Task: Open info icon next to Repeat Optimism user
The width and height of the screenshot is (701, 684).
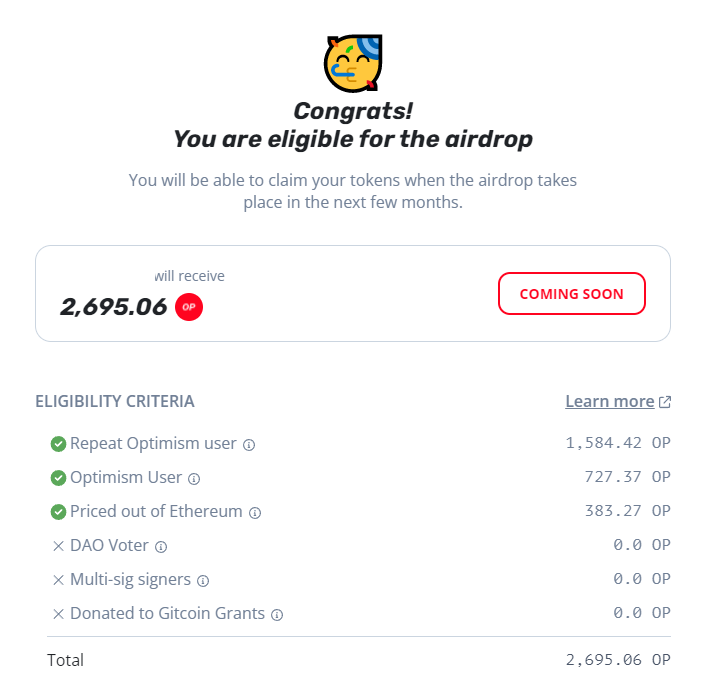Action: pos(249,444)
